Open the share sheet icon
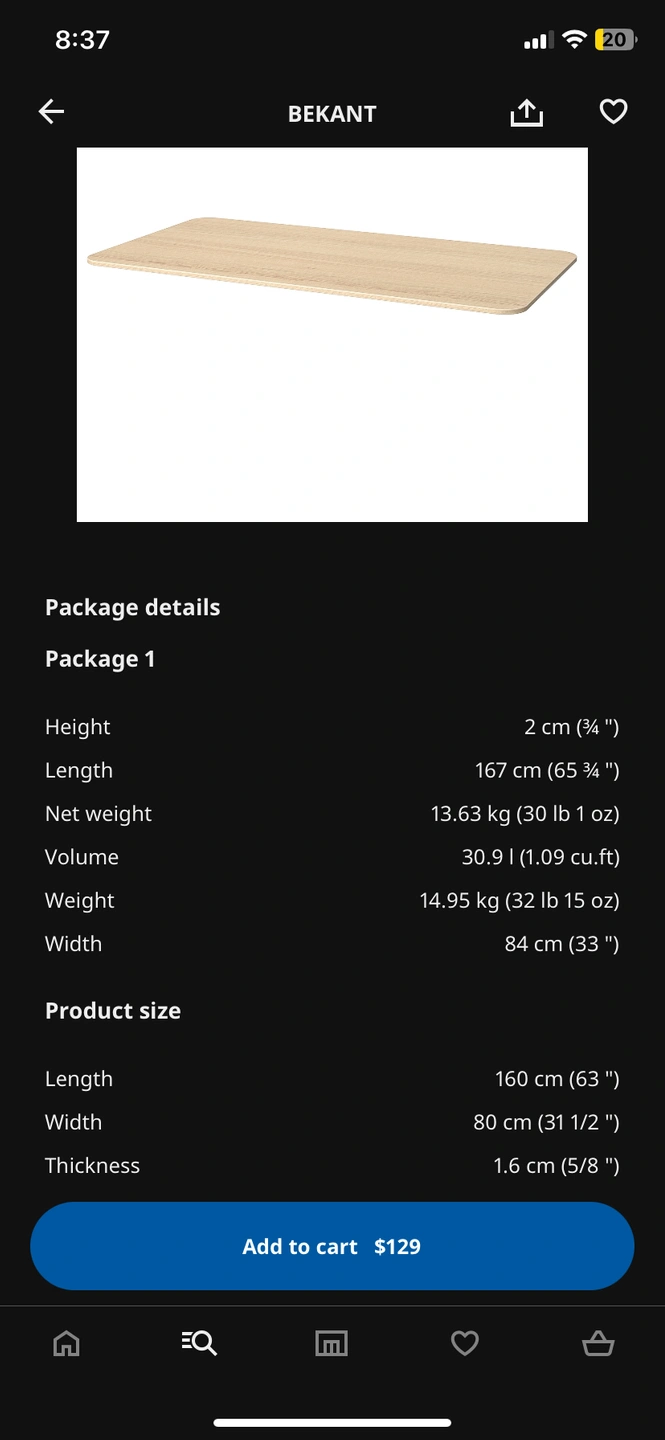 click(526, 113)
